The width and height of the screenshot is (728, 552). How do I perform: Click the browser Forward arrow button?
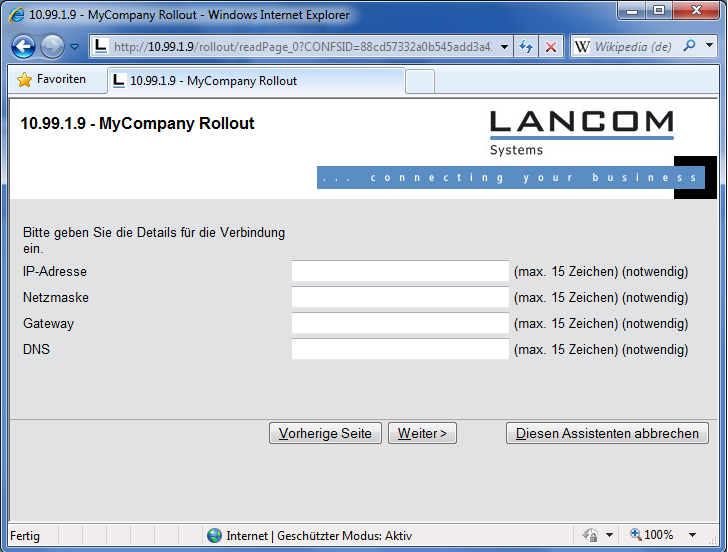coord(52,46)
